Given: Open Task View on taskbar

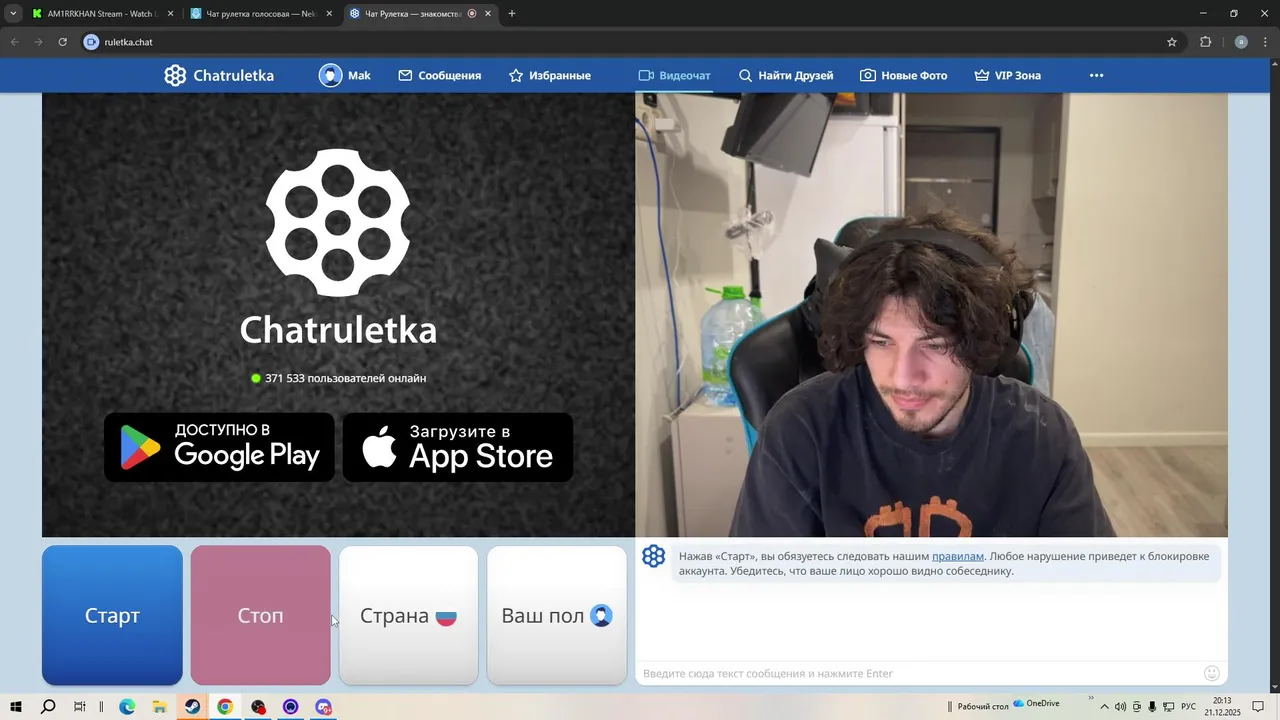Looking at the screenshot, I should (80, 707).
